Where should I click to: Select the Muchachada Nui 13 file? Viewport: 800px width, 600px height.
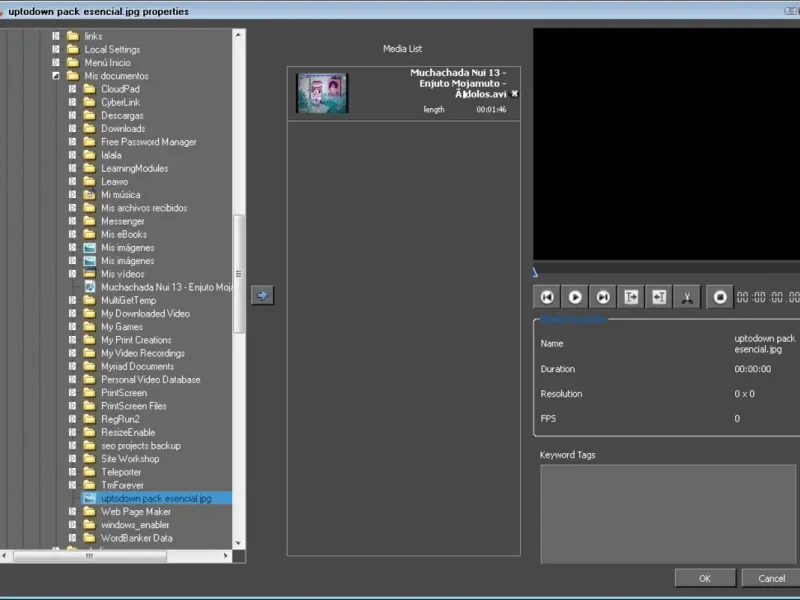click(x=166, y=287)
